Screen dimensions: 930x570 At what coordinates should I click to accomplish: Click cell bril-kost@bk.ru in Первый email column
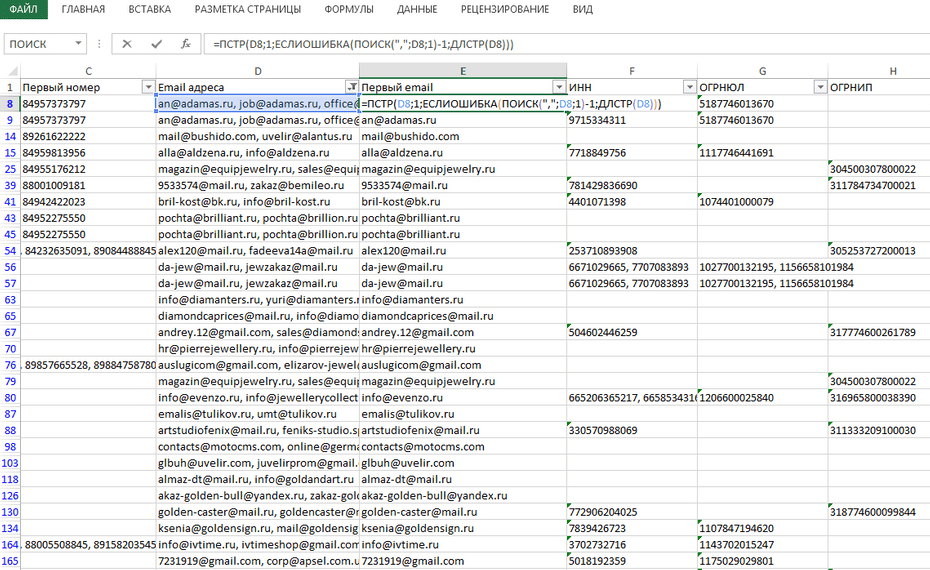coord(463,202)
